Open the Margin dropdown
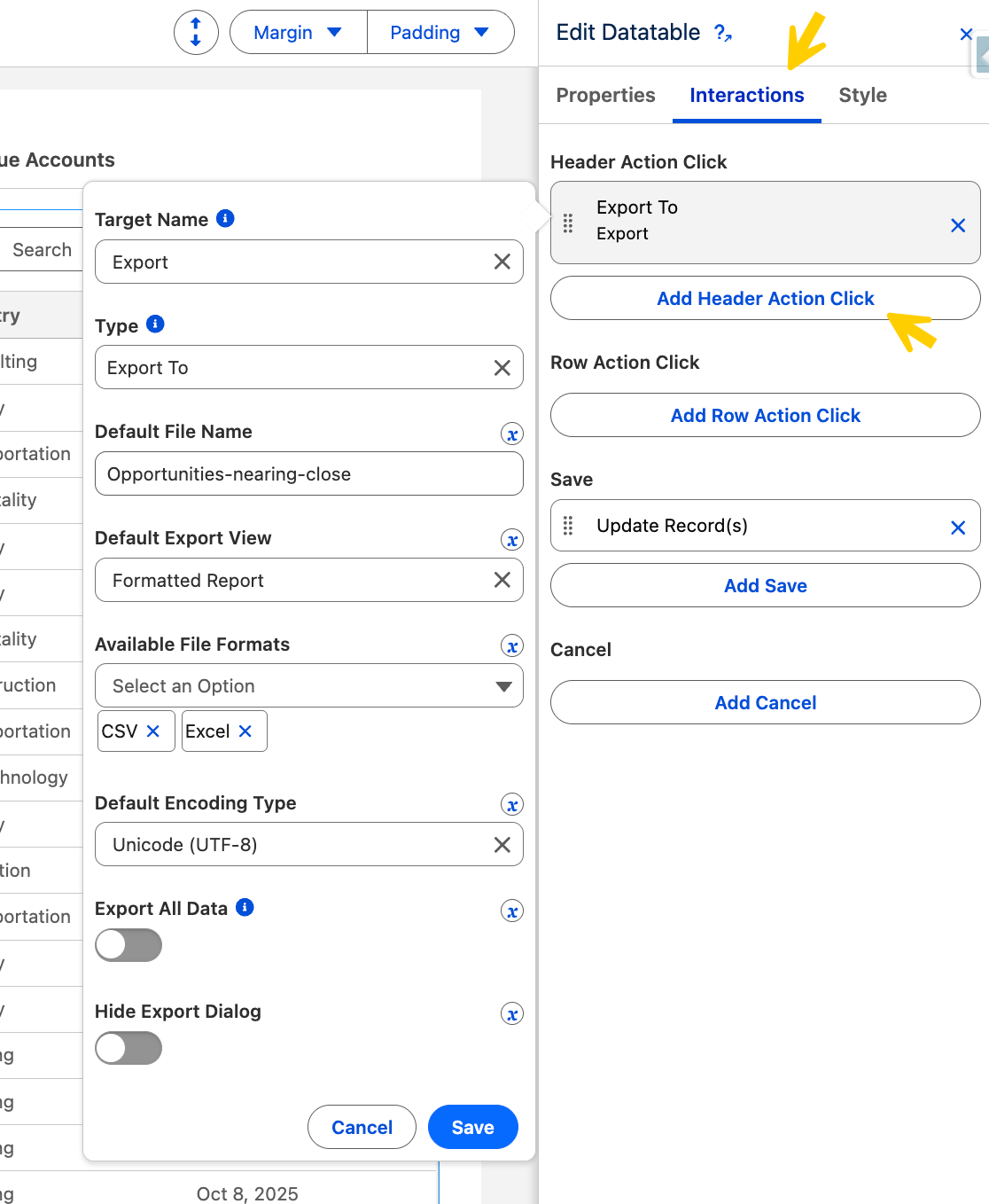Viewport: 989px width, 1204px height. coord(298,33)
